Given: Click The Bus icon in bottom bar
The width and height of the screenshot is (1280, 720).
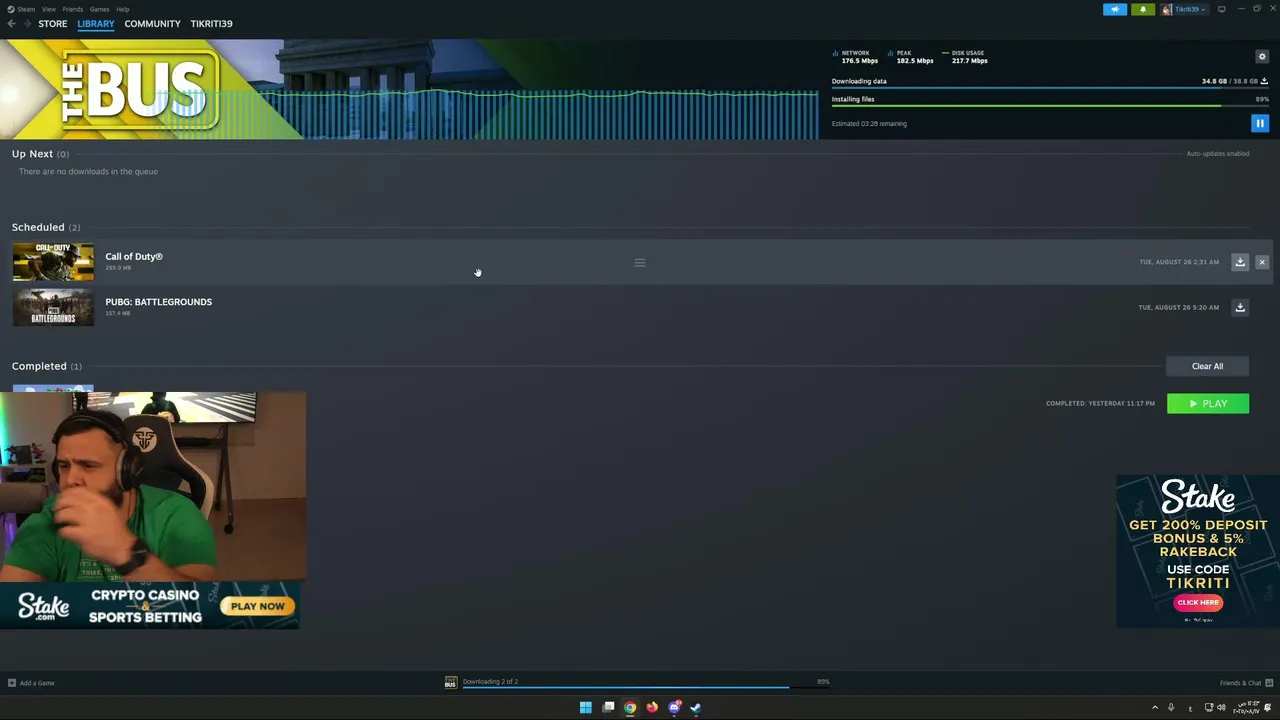Looking at the screenshot, I should (x=450, y=683).
